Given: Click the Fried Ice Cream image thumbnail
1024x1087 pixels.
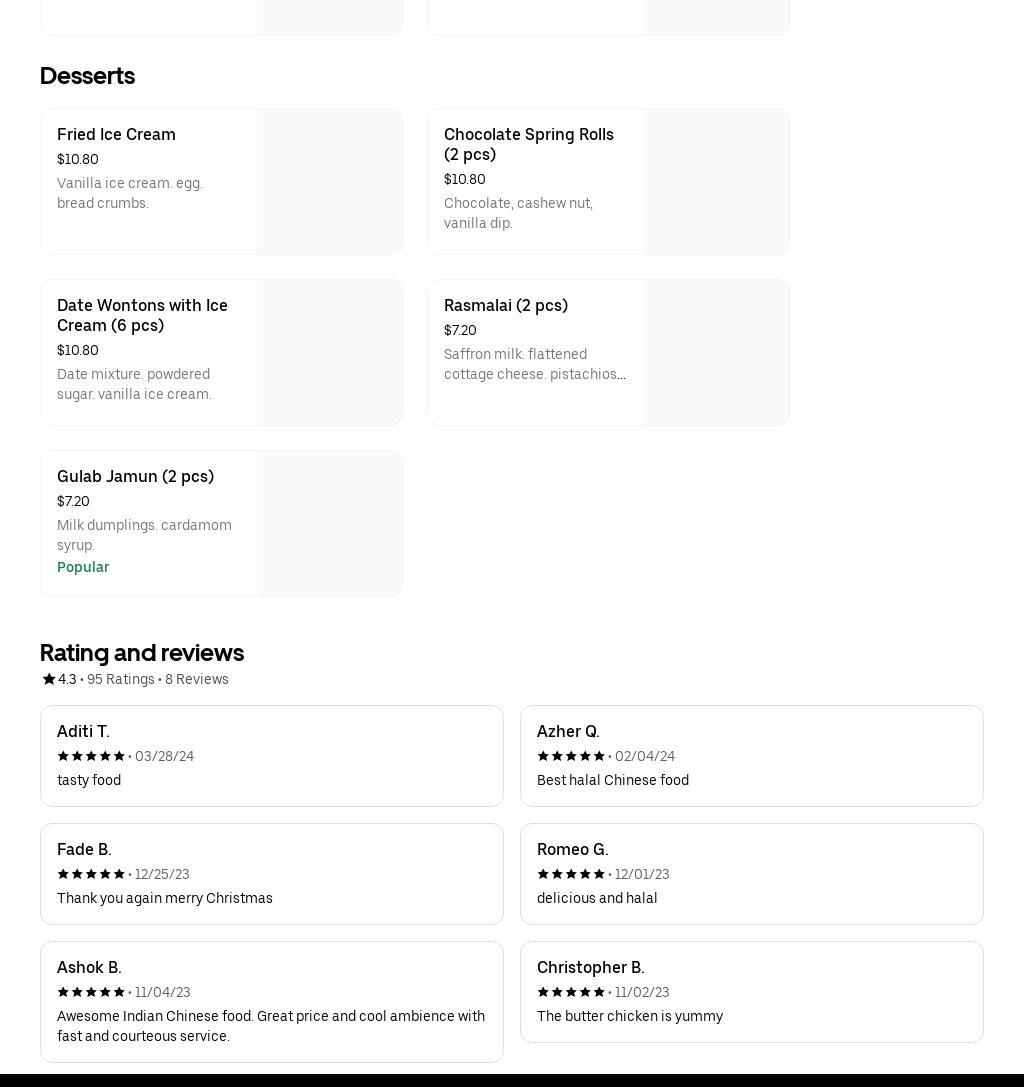Looking at the screenshot, I should click(x=329, y=181).
